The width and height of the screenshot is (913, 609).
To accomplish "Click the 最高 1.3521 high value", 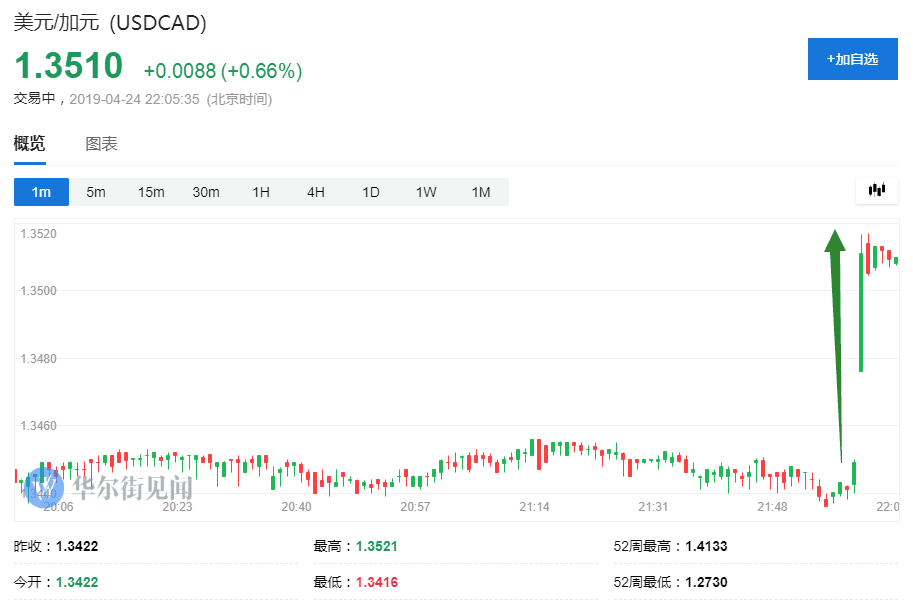I will click(x=375, y=547).
